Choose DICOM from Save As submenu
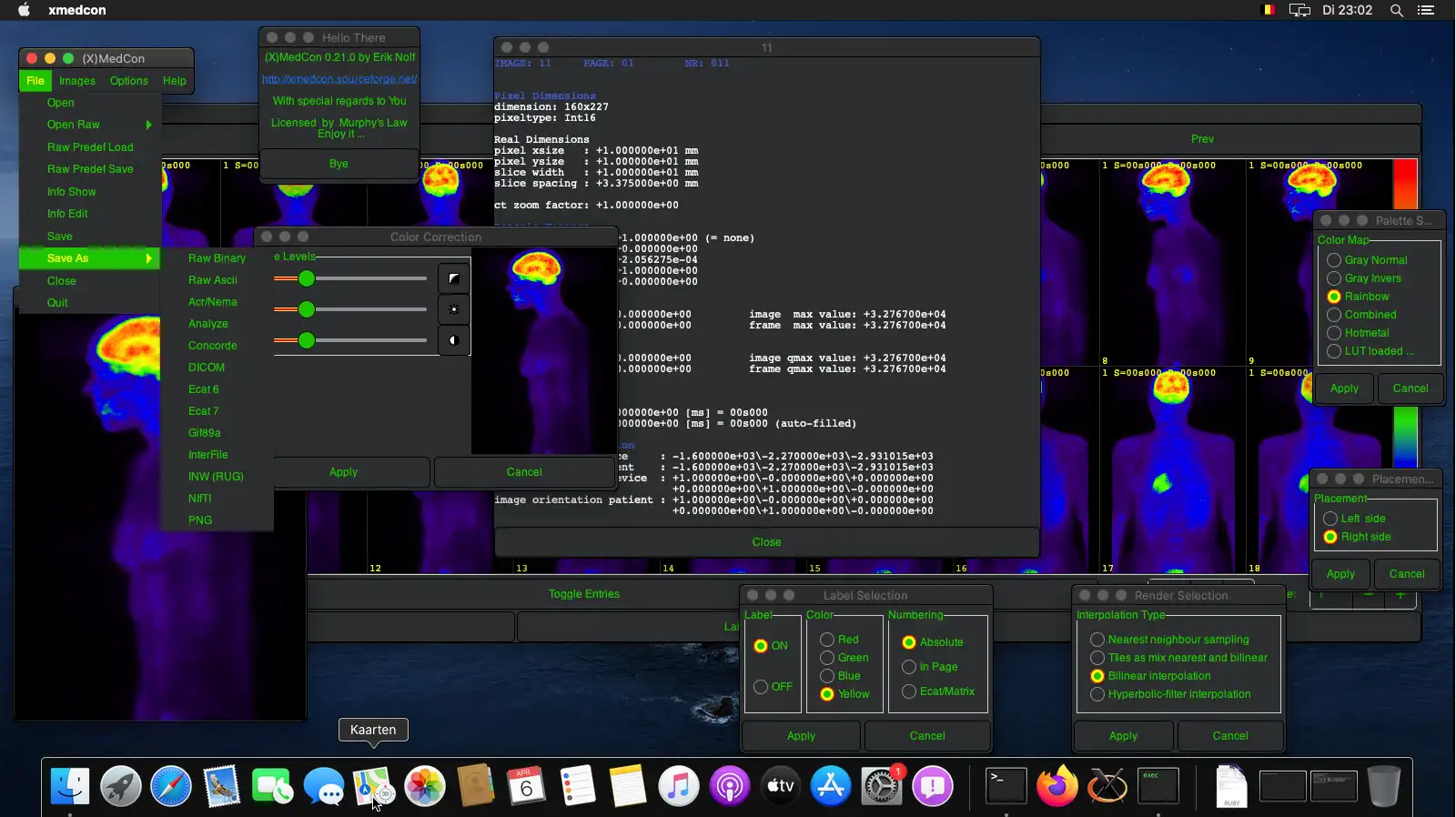 [207, 368]
